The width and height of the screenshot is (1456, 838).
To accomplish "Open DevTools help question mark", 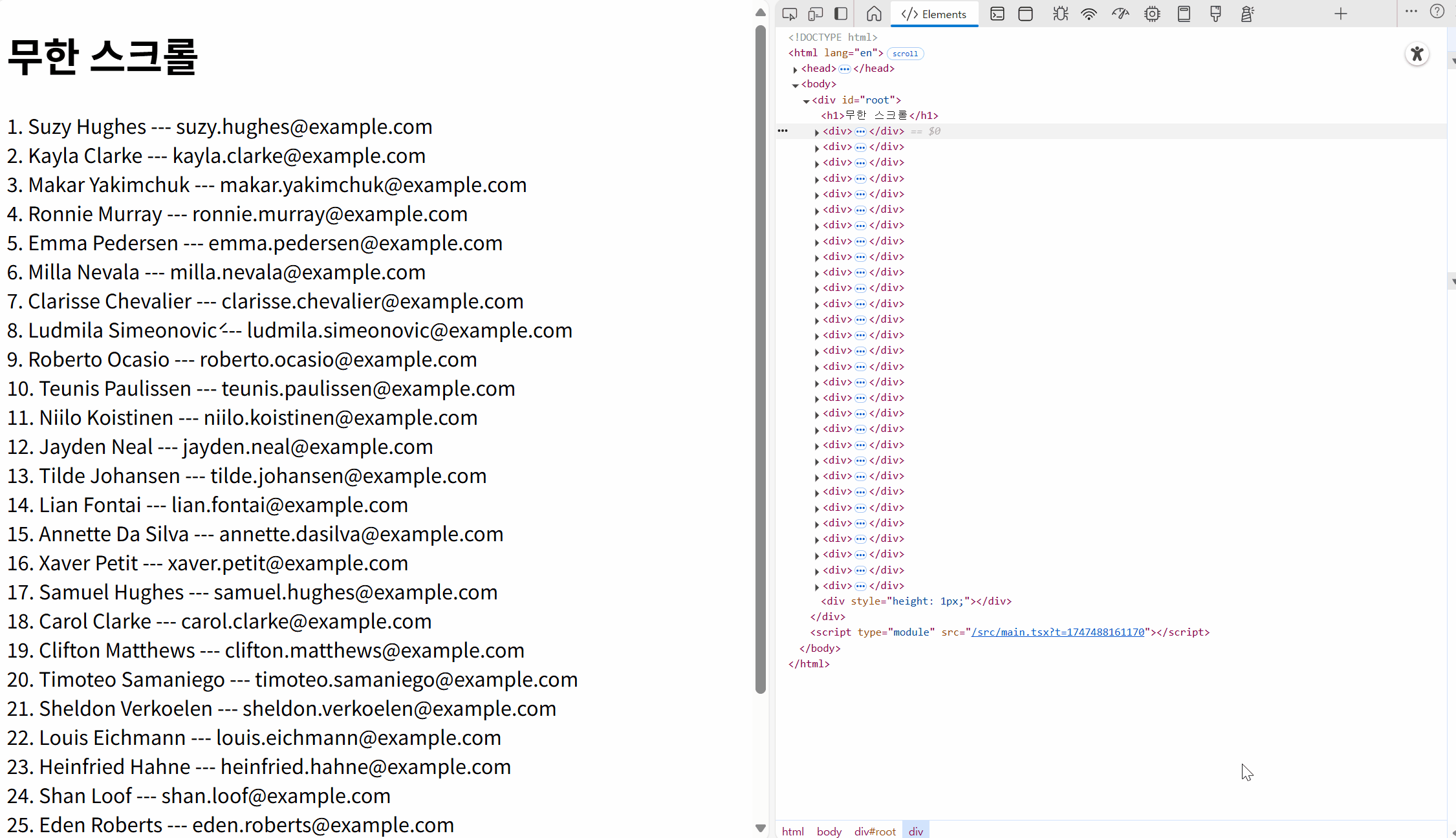I will pyautogui.click(x=1437, y=12).
